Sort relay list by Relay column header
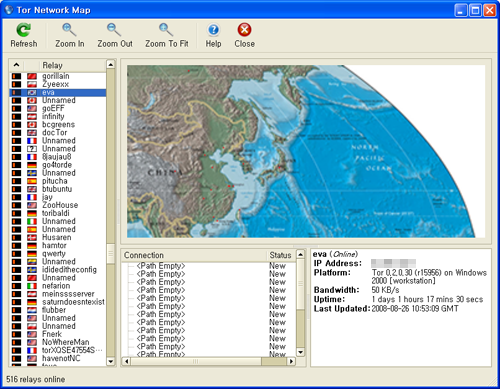 [73, 65]
